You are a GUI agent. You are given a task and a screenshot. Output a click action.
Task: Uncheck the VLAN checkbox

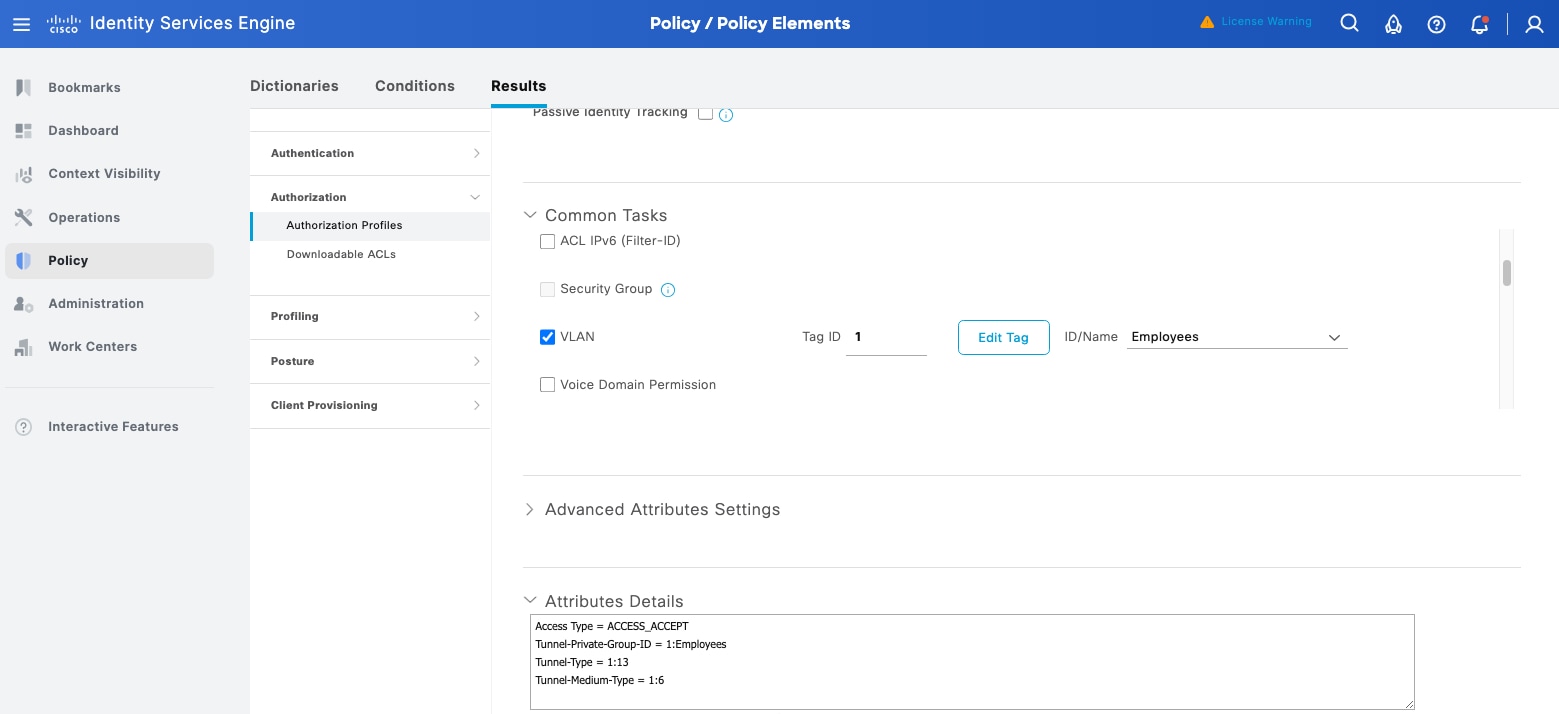click(x=547, y=337)
